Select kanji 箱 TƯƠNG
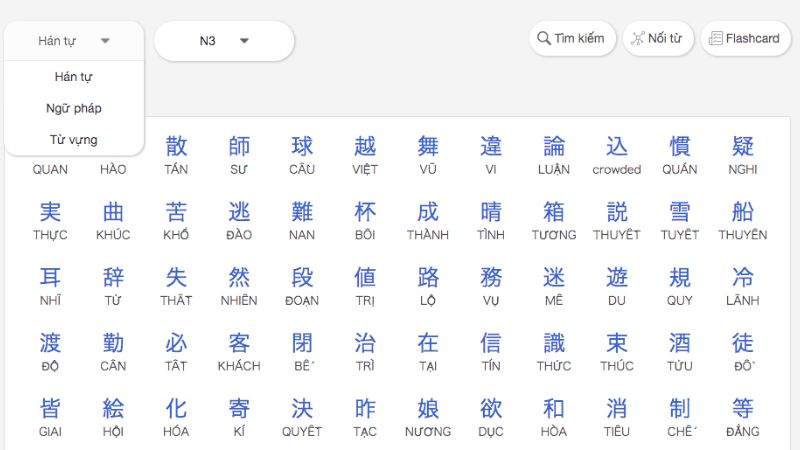800x450 pixels. point(554,221)
